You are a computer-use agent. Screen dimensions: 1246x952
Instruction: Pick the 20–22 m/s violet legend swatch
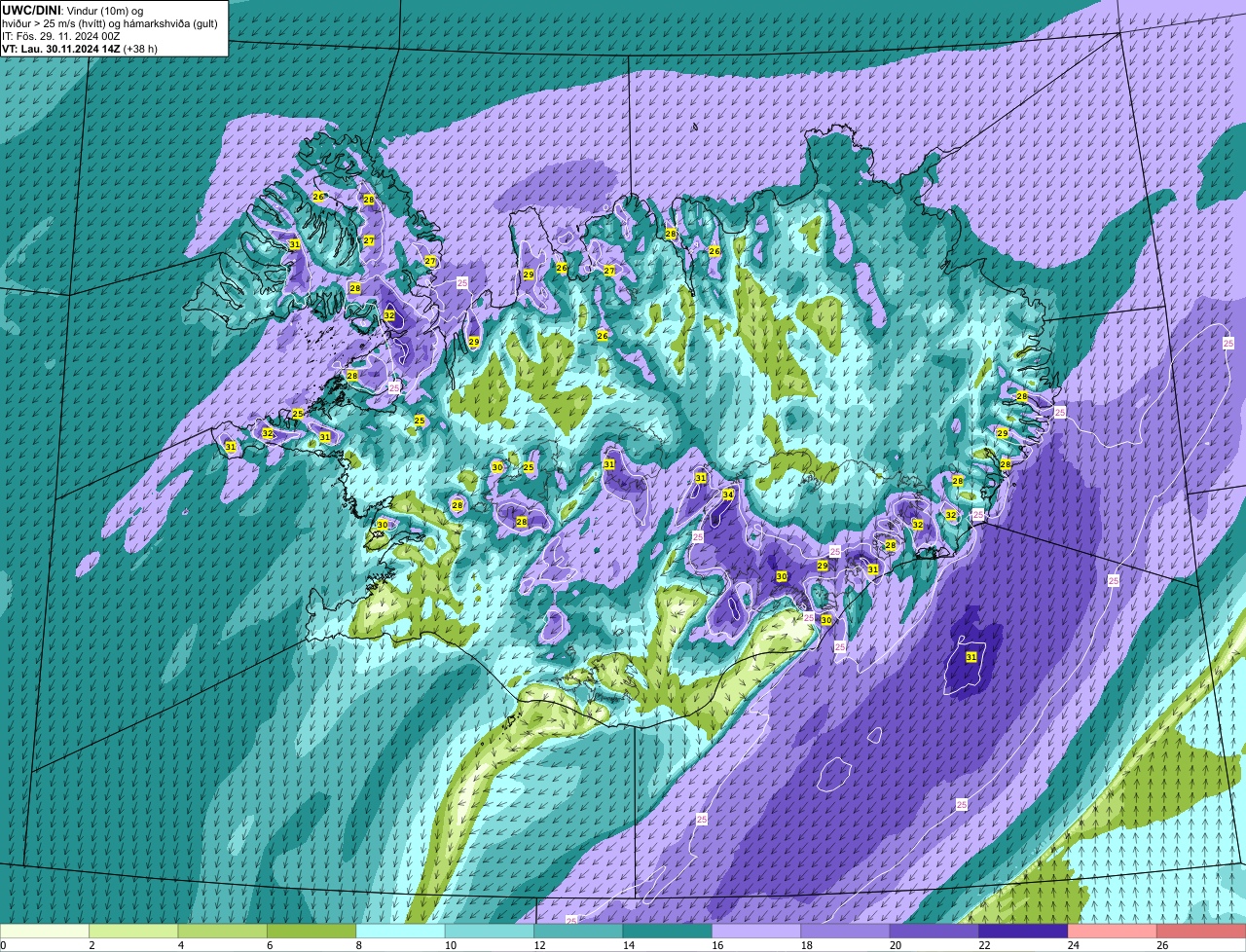934,932
